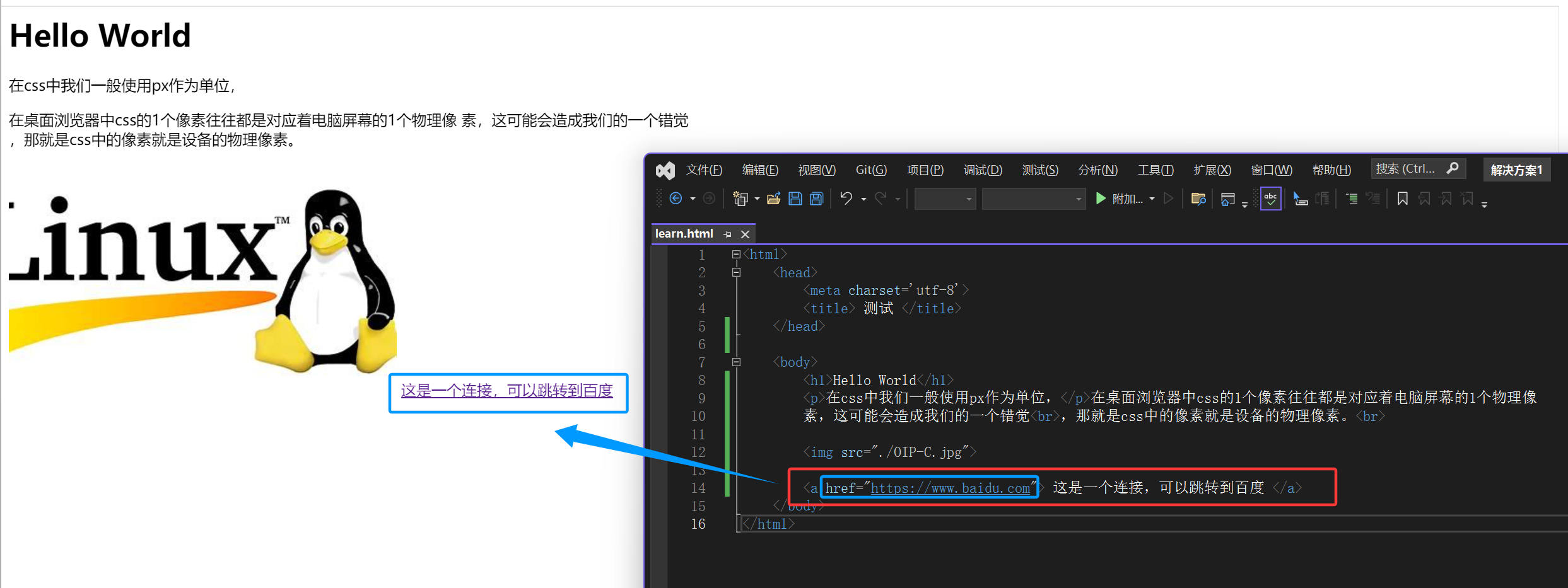1568x588 pixels.
Task: Follow the Baidu link in browser page
Action: pos(506,391)
